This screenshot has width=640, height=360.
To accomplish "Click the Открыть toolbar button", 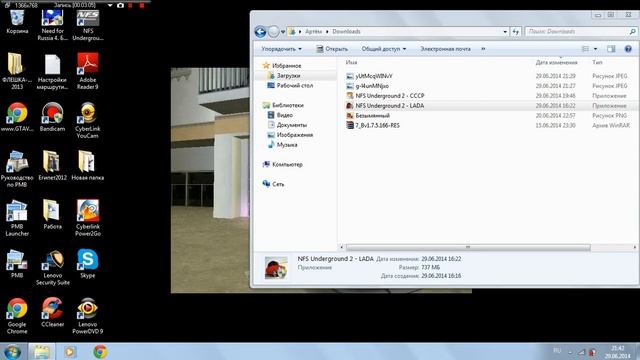I will coord(332,49).
